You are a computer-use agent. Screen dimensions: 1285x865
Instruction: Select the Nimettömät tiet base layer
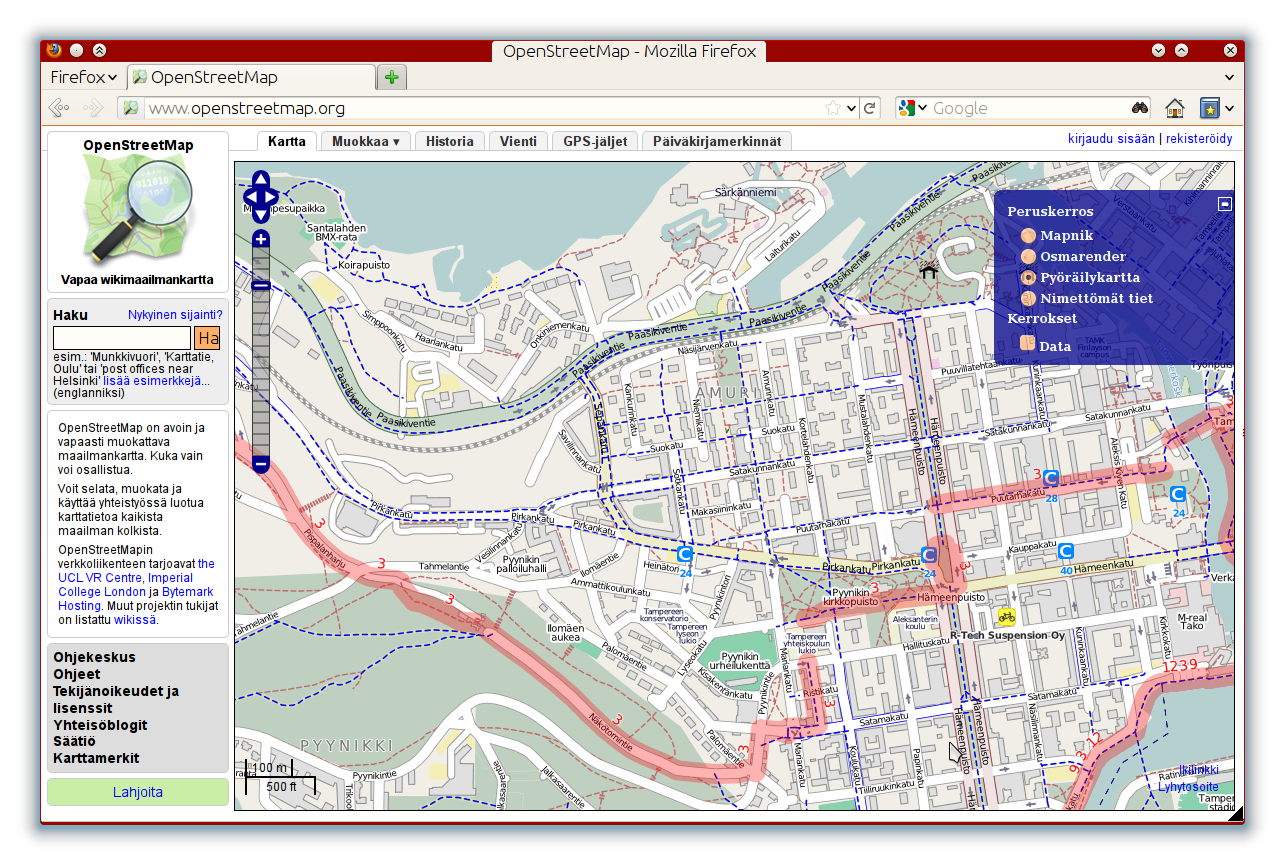[x=1028, y=299]
